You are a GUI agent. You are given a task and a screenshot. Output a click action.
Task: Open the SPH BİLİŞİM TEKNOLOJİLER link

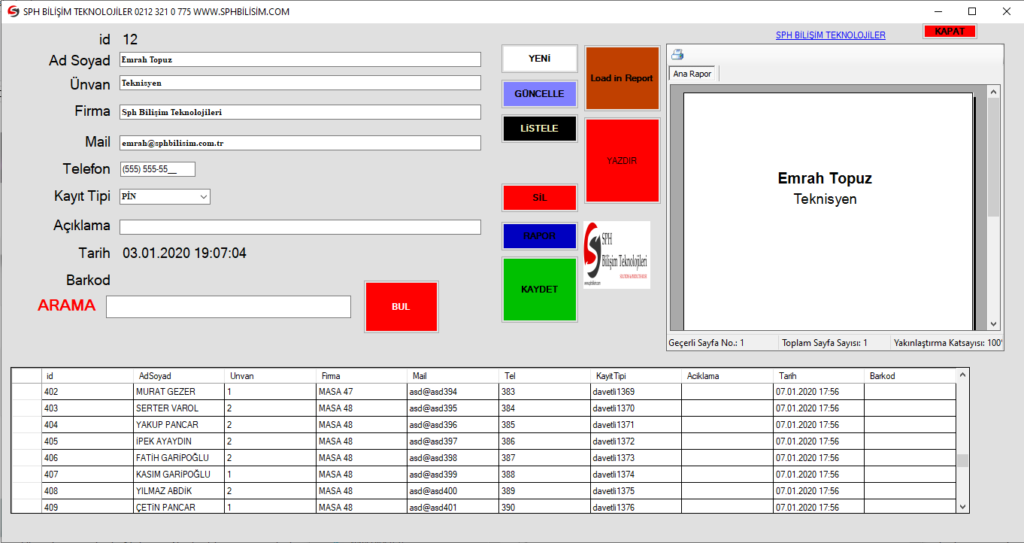coord(830,35)
